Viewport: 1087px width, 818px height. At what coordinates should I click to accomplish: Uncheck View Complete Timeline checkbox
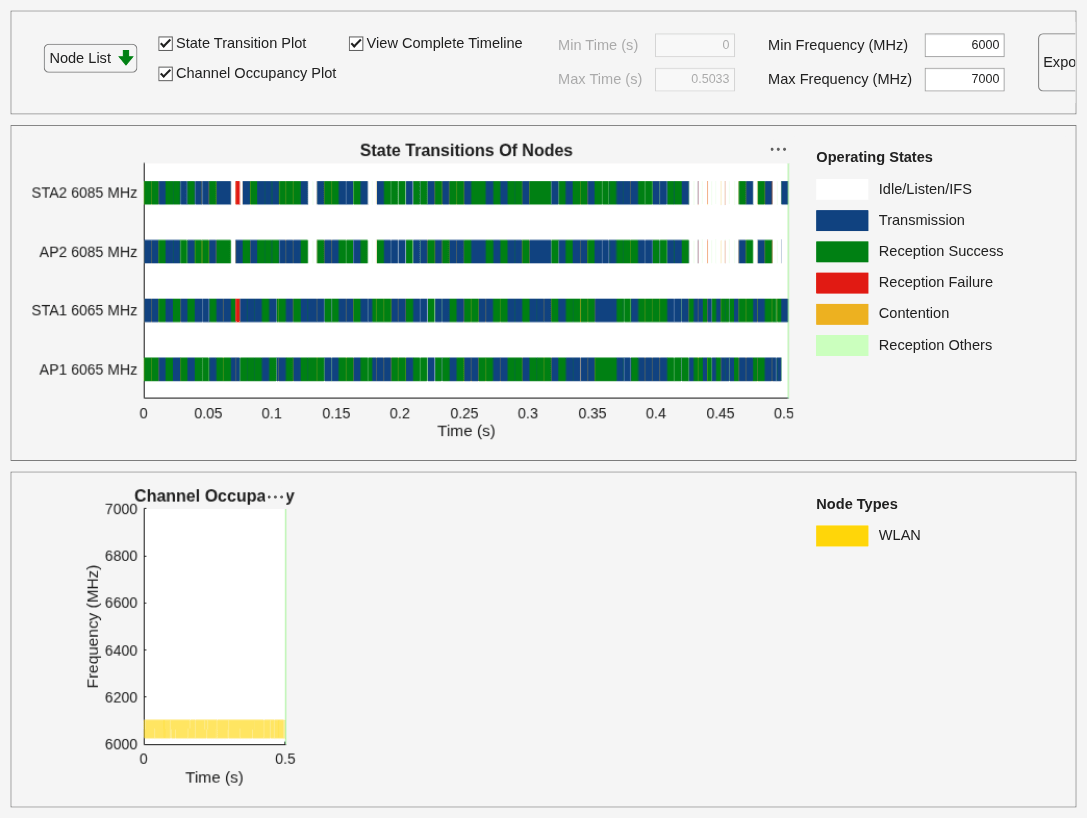point(356,44)
